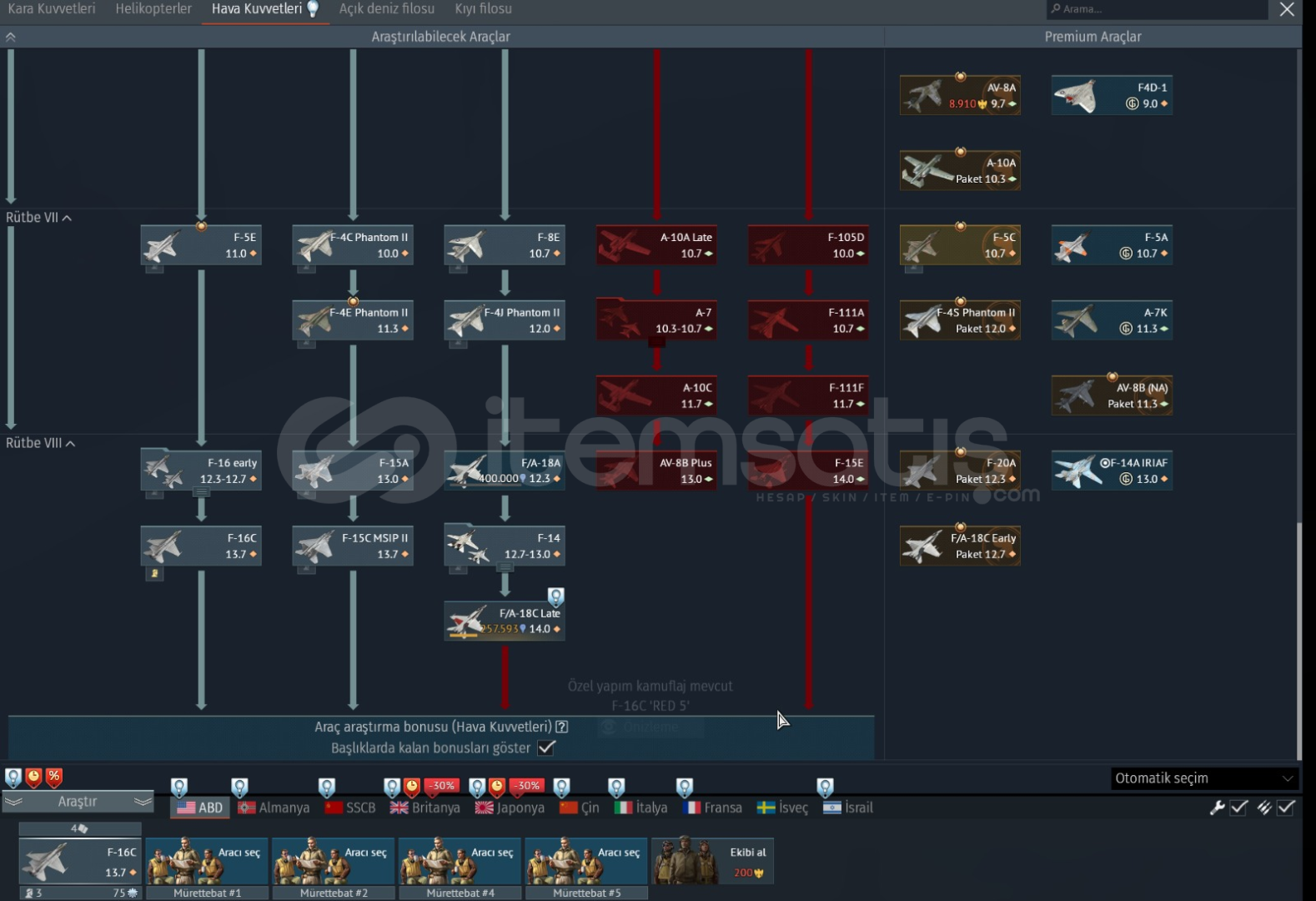The image size is (1316, 901).
Task: Select the locked A-10A Late card
Action: click(656, 245)
